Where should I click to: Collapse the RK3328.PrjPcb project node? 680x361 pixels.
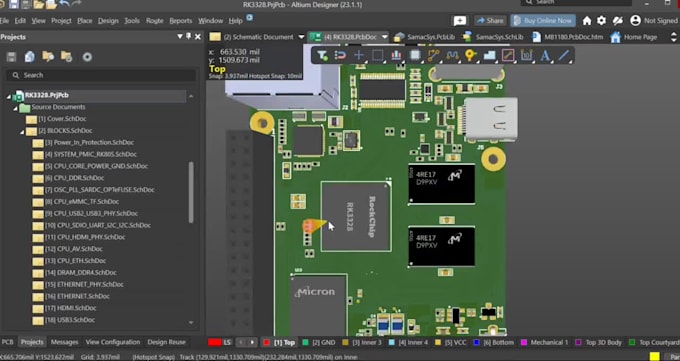tap(9, 96)
